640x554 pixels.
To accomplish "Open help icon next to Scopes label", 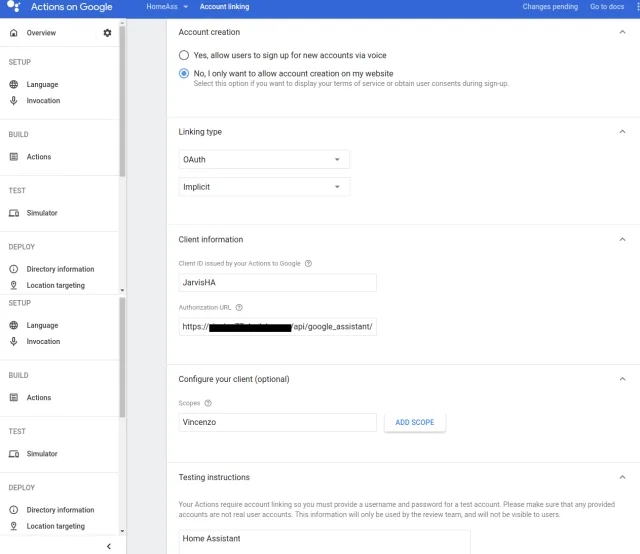I will click(208, 403).
